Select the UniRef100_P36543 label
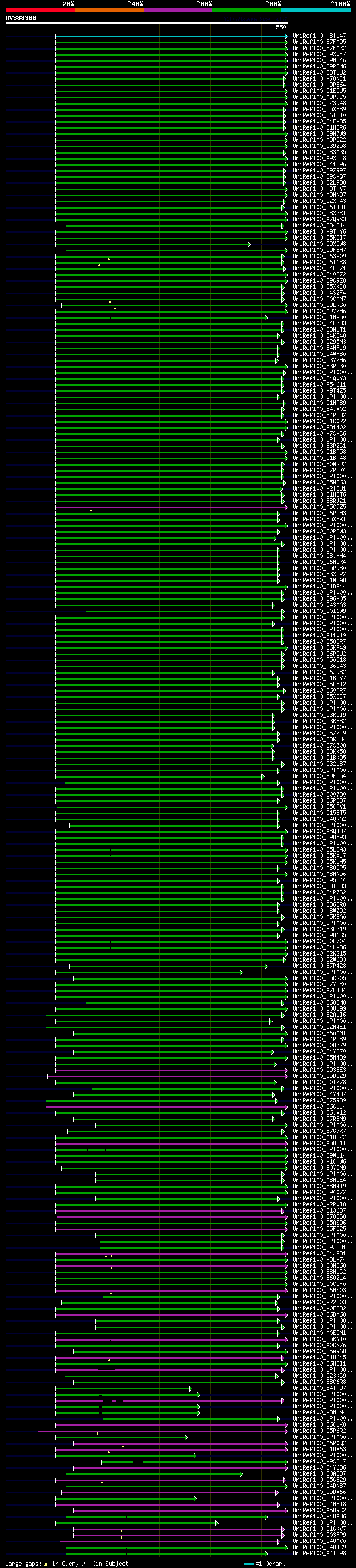 click(319, 666)
